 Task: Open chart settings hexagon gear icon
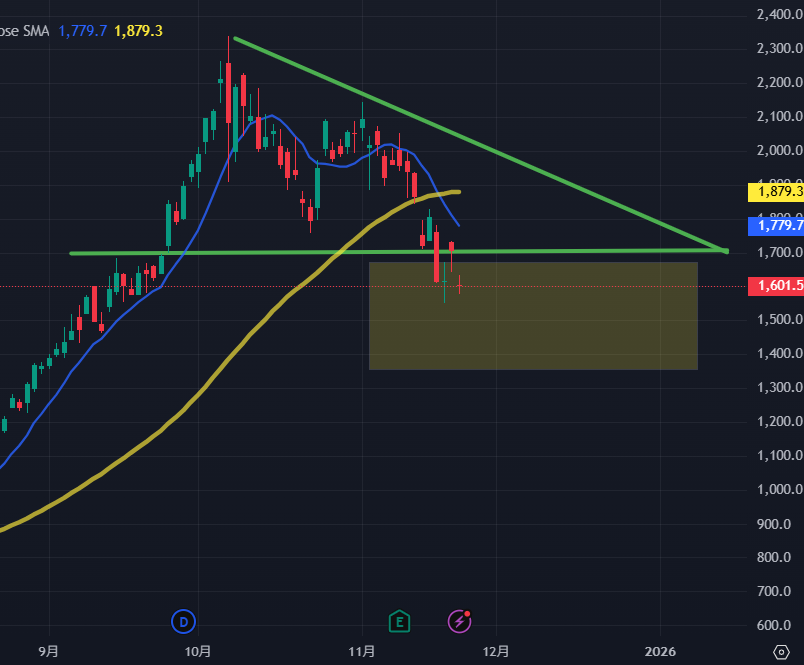click(x=781, y=650)
